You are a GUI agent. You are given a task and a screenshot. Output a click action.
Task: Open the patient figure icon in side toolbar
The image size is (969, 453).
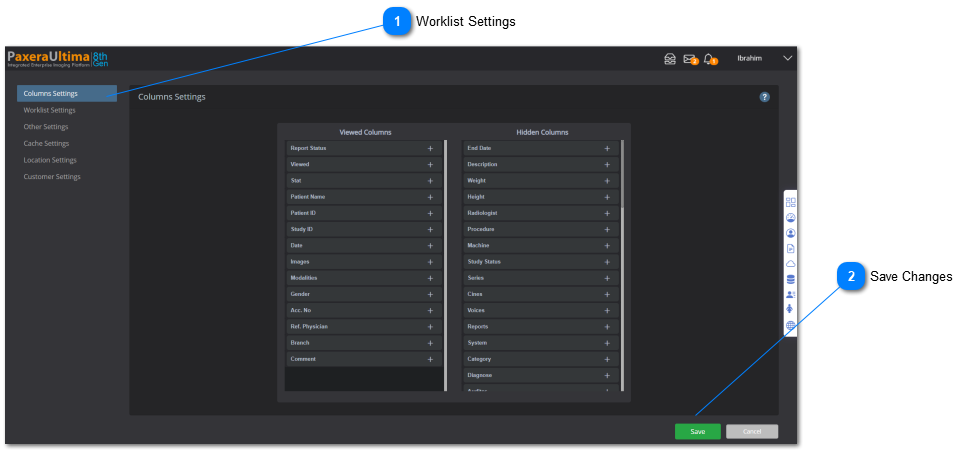790,309
